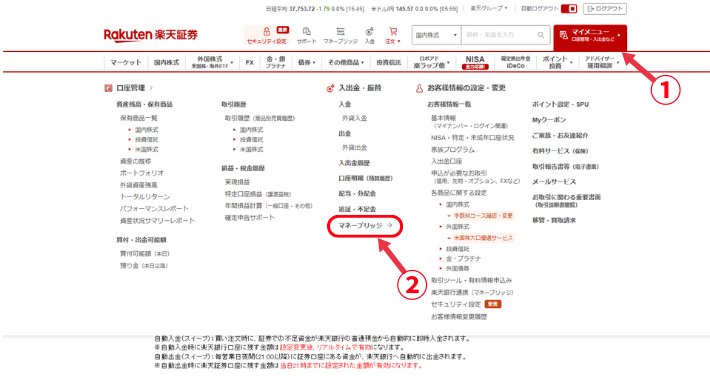Open the 国内株式 navigation tab
The width and height of the screenshot is (710, 380).
pos(166,63)
